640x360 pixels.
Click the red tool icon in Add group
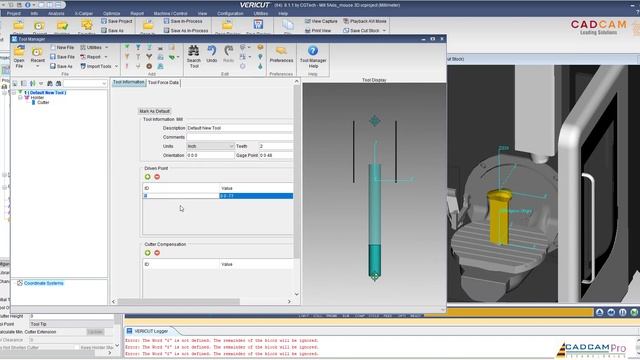[x=127, y=66]
